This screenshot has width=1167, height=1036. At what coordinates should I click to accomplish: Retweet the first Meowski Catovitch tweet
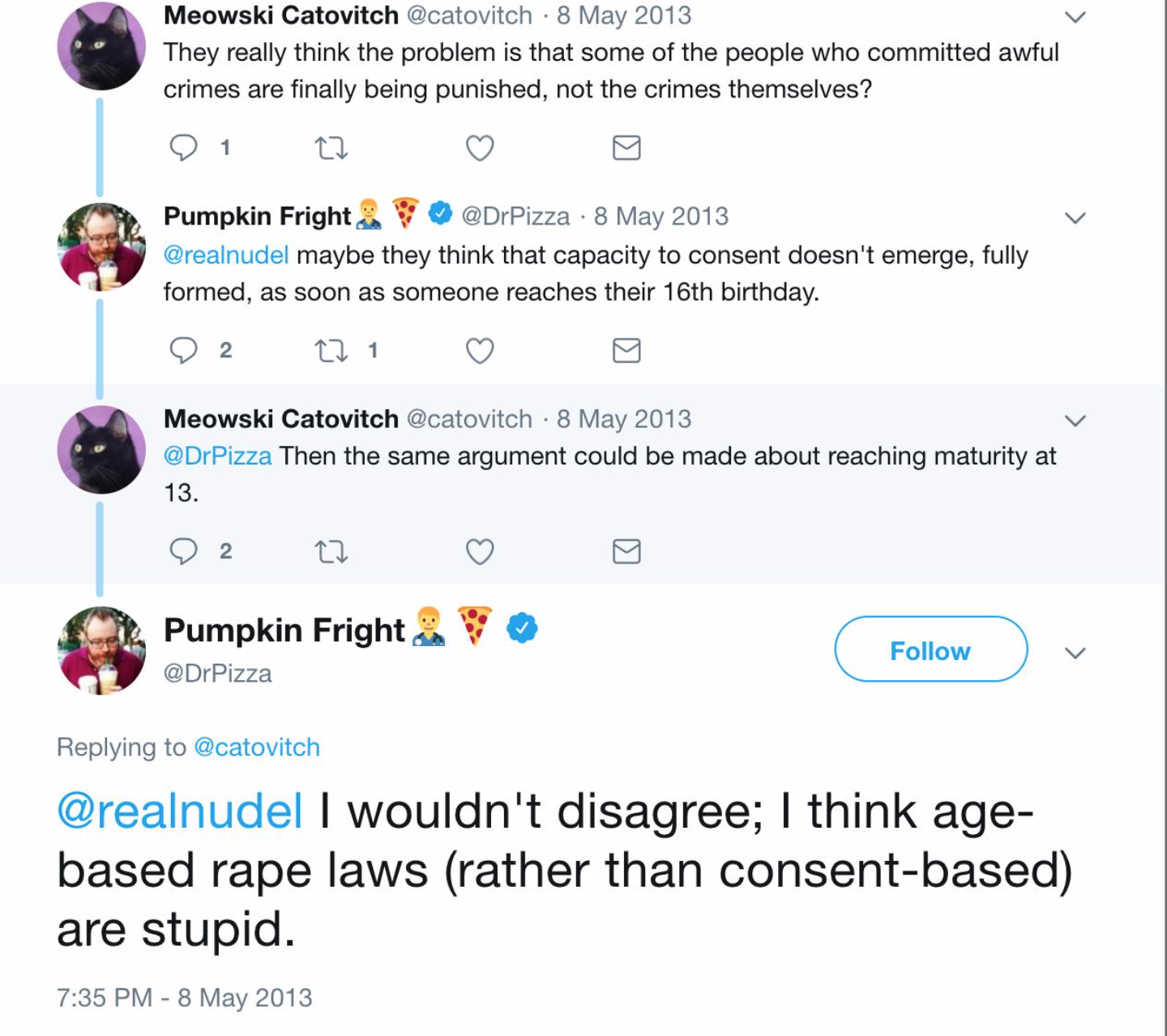331,148
